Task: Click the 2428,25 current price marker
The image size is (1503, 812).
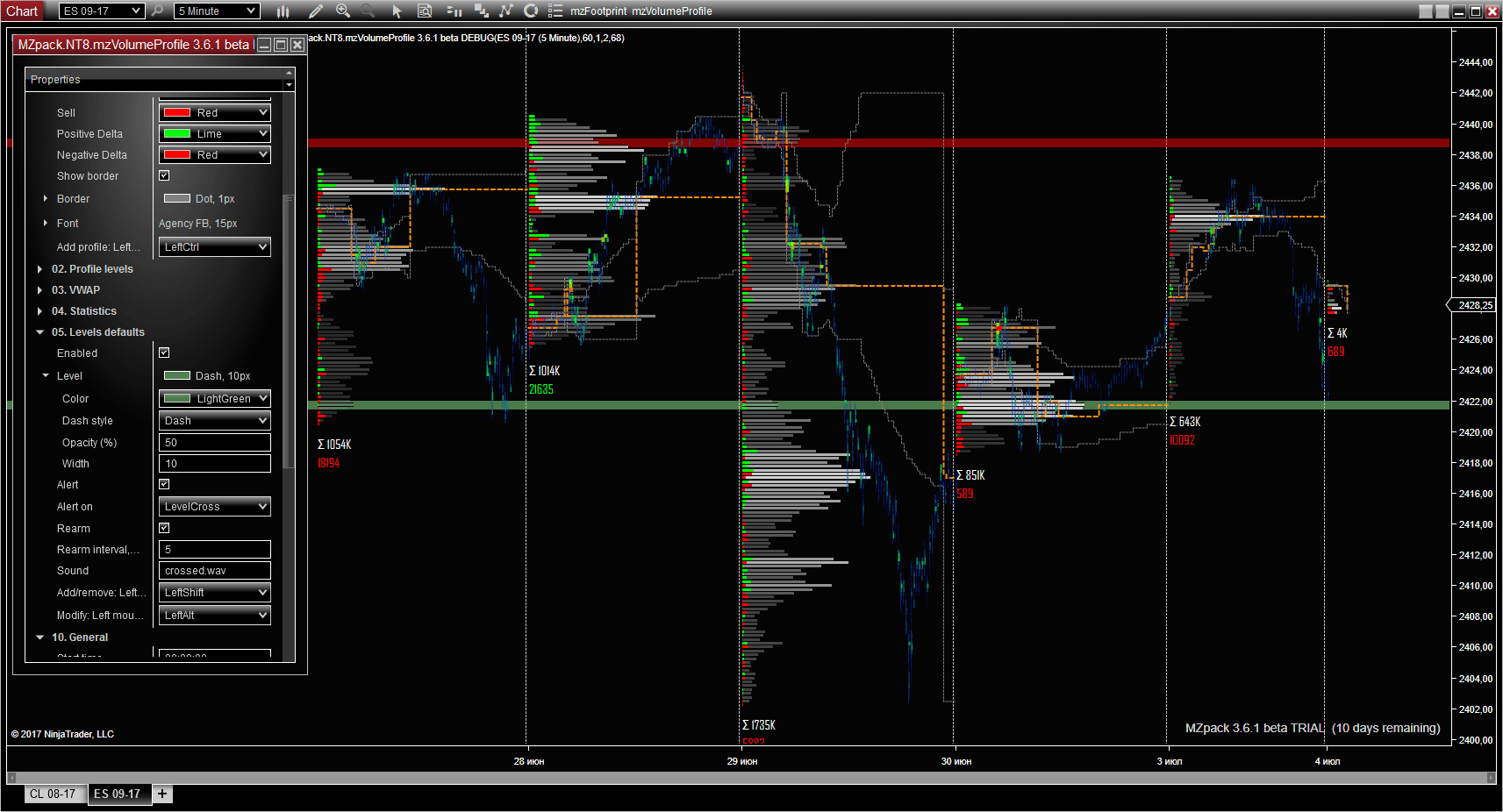Action: (x=1472, y=305)
